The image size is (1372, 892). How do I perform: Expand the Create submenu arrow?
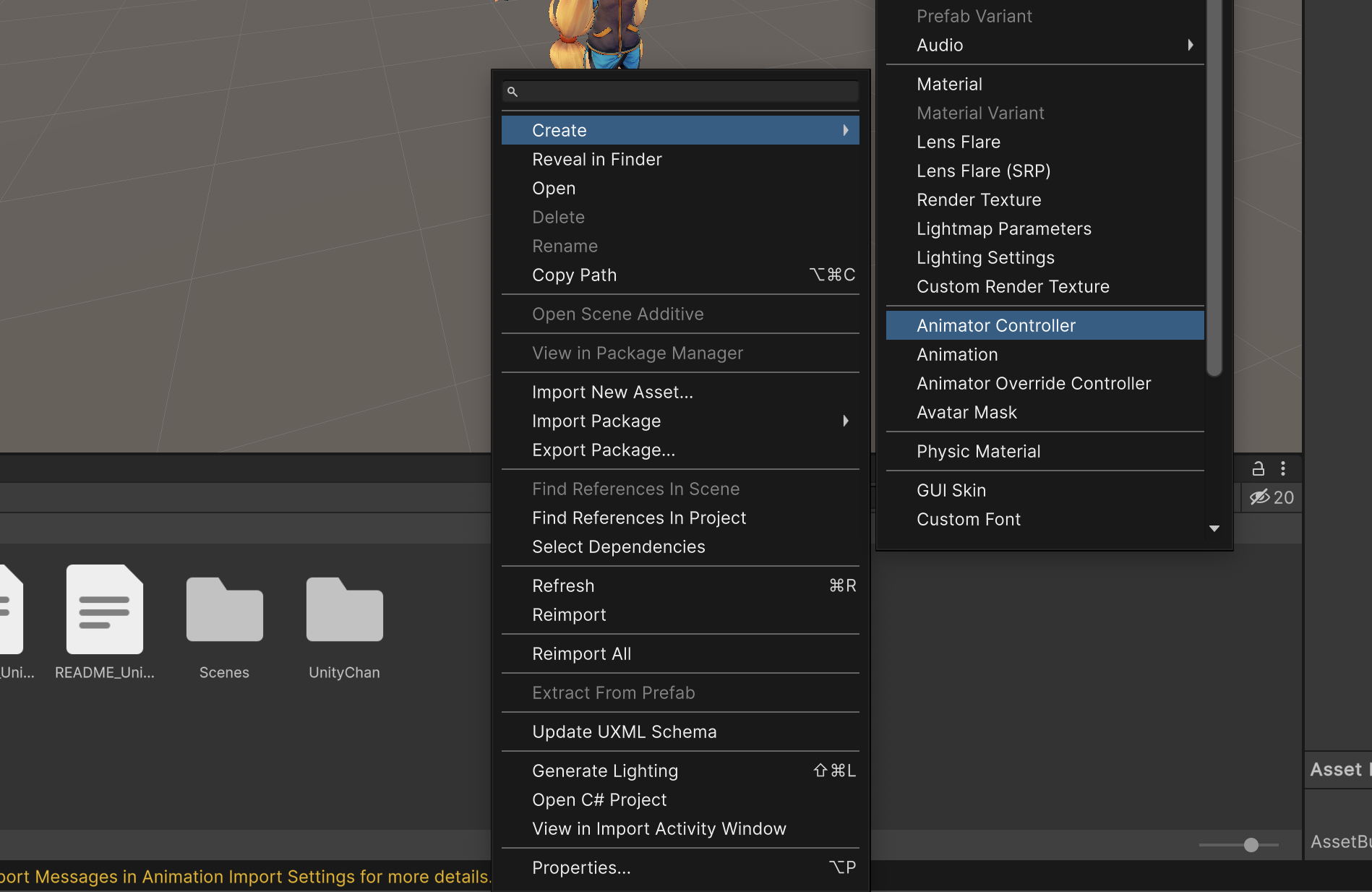pos(846,130)
